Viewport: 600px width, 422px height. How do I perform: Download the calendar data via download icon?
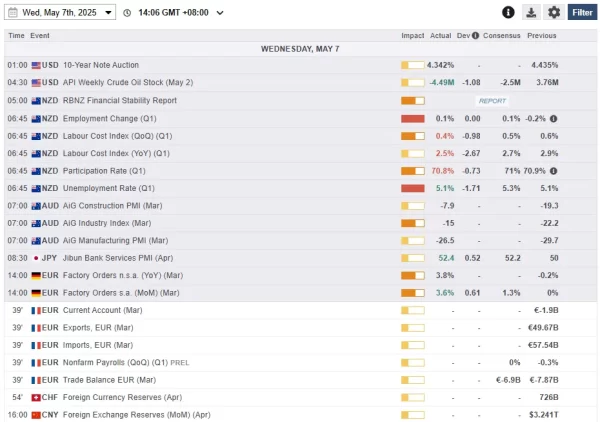531,12
